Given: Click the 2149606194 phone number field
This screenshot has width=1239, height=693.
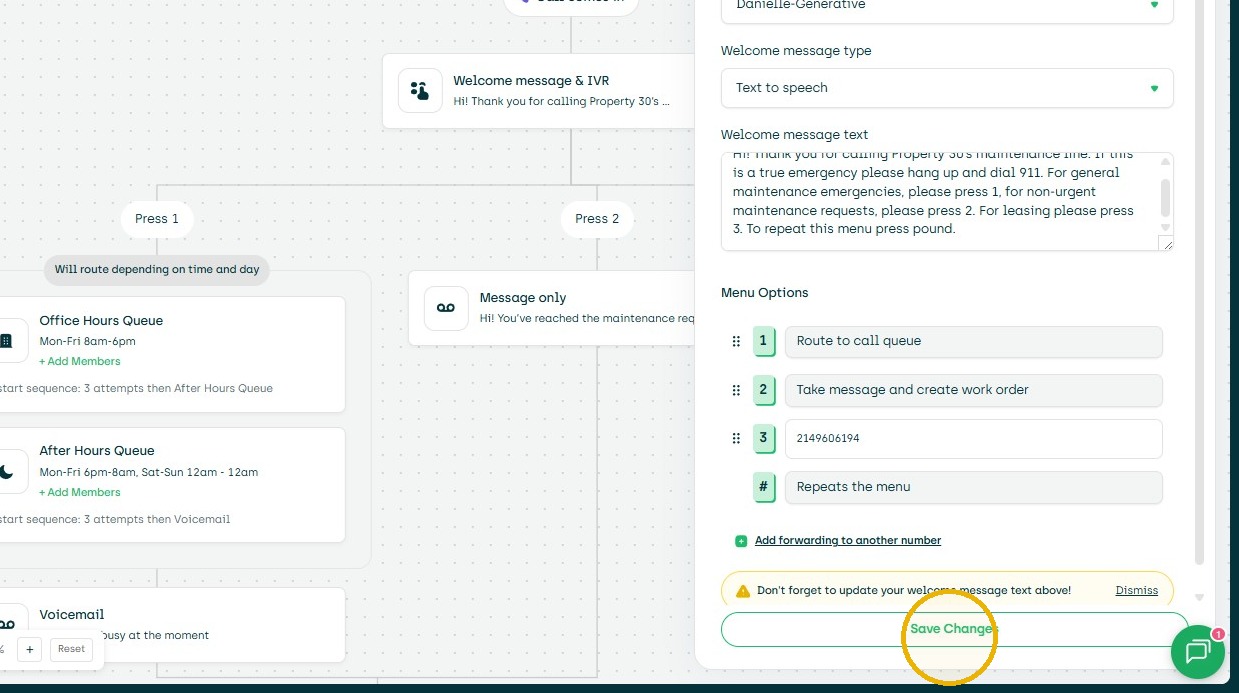Looking at the screenshot, I should click(974, 438).
